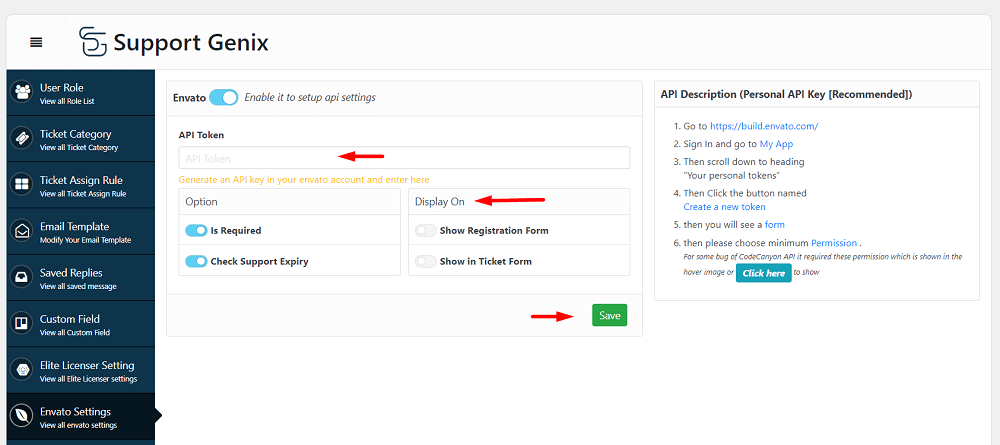The image size is (1000, 445).
Task: Open the hamburger menu icon
Action: coord(36,43)
